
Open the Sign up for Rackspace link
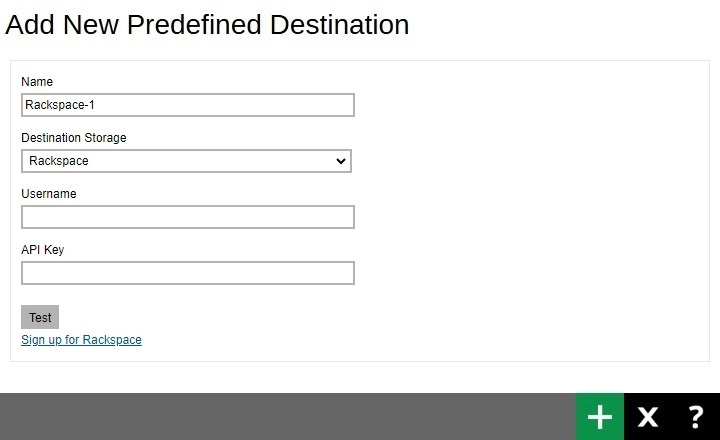click(x=81, y=340)
